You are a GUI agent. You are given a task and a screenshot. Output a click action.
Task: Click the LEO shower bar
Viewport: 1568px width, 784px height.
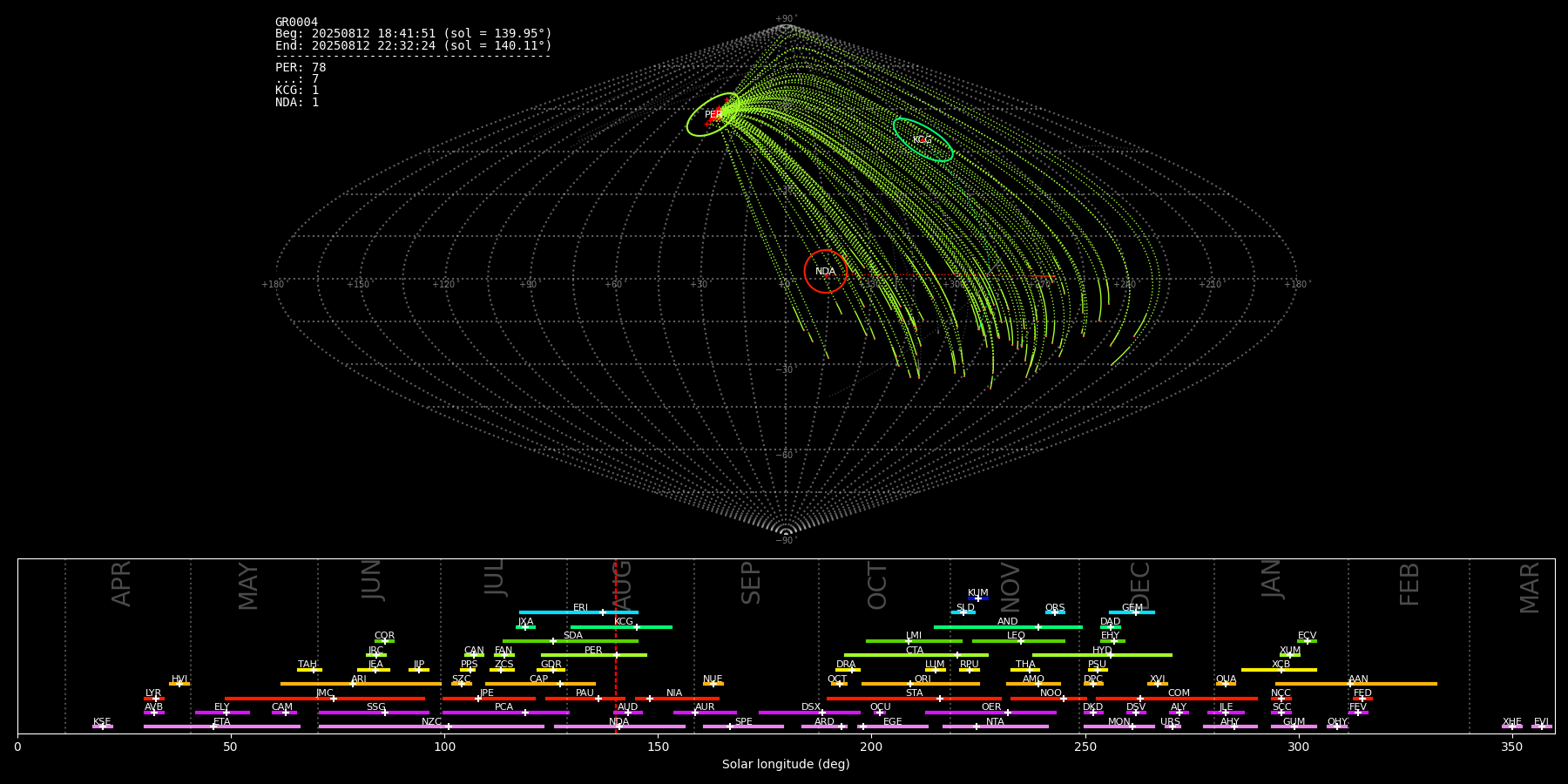coord(1018,641)
